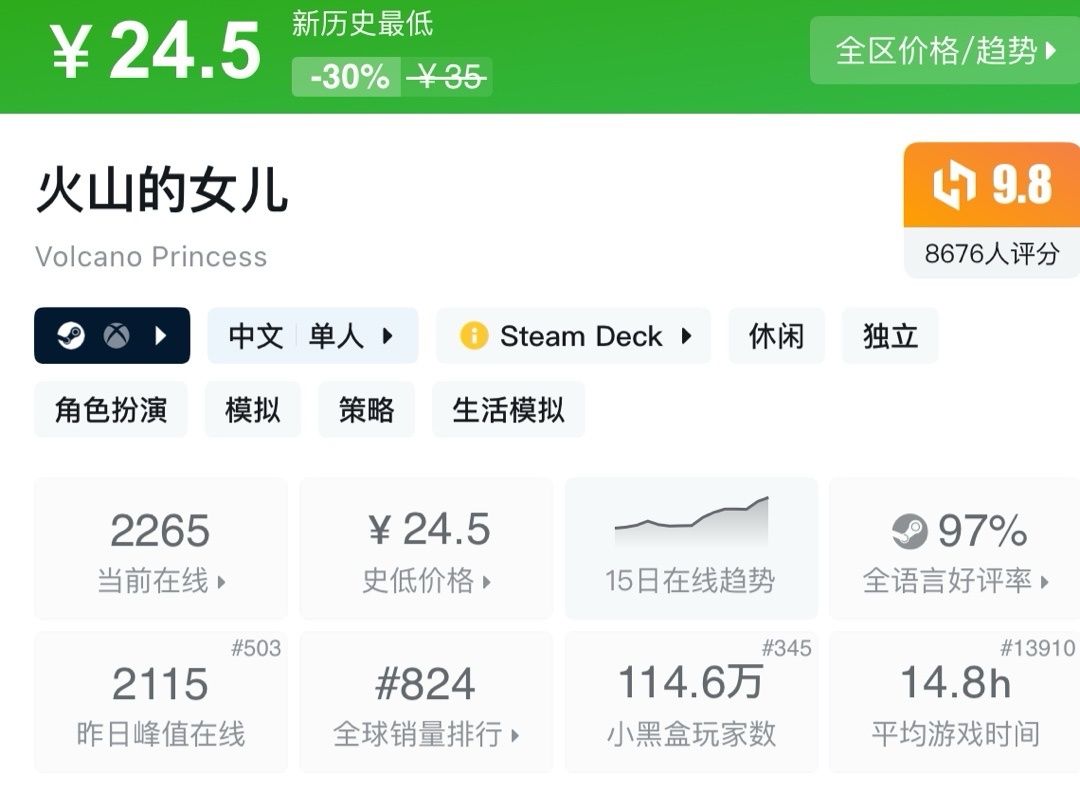1080x792 pixels.
Task: Open 8676人评分 rating count
Action: (x=991, y=254)
